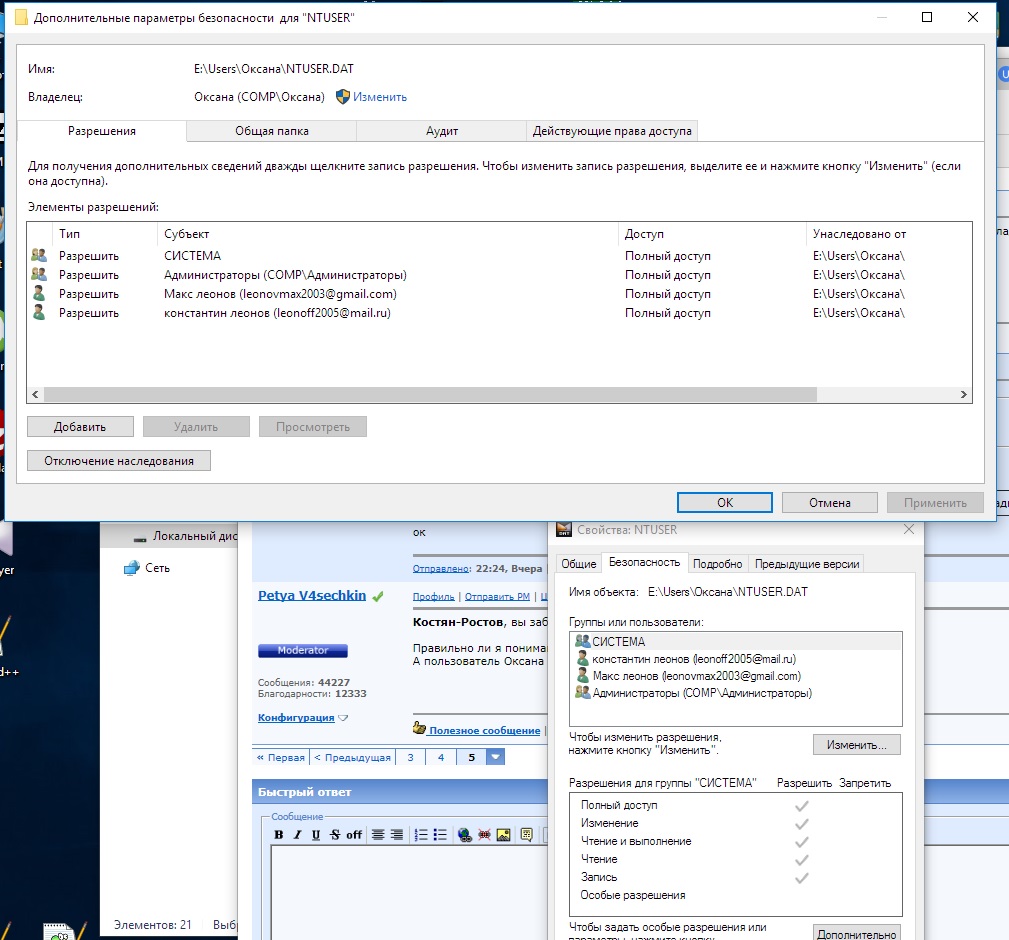Click the thumbs-up useful message icon
1009x940 pixels.
[420, 729]
